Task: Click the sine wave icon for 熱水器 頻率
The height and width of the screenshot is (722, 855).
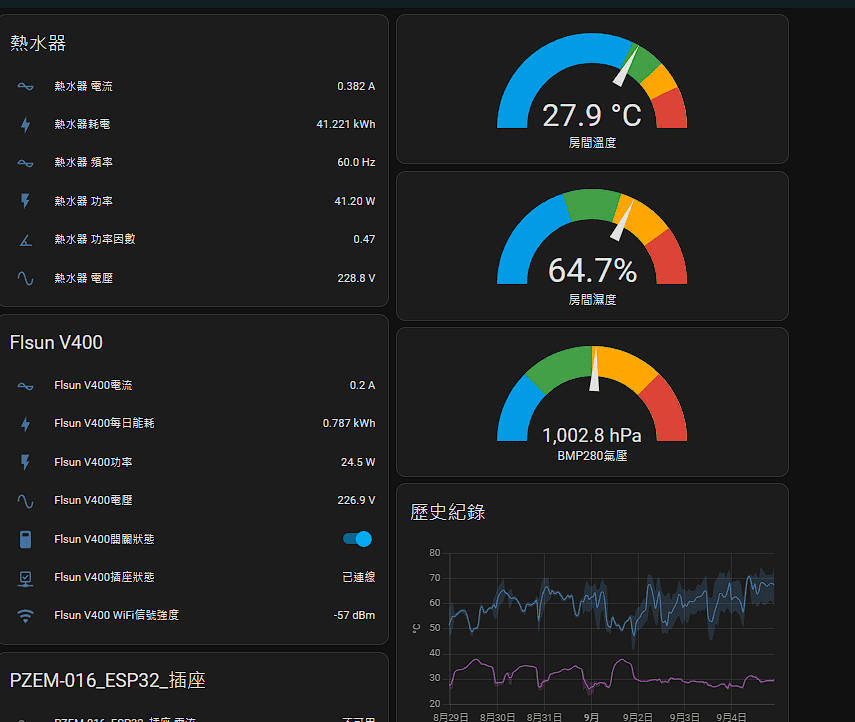Action: coord(25,163)
